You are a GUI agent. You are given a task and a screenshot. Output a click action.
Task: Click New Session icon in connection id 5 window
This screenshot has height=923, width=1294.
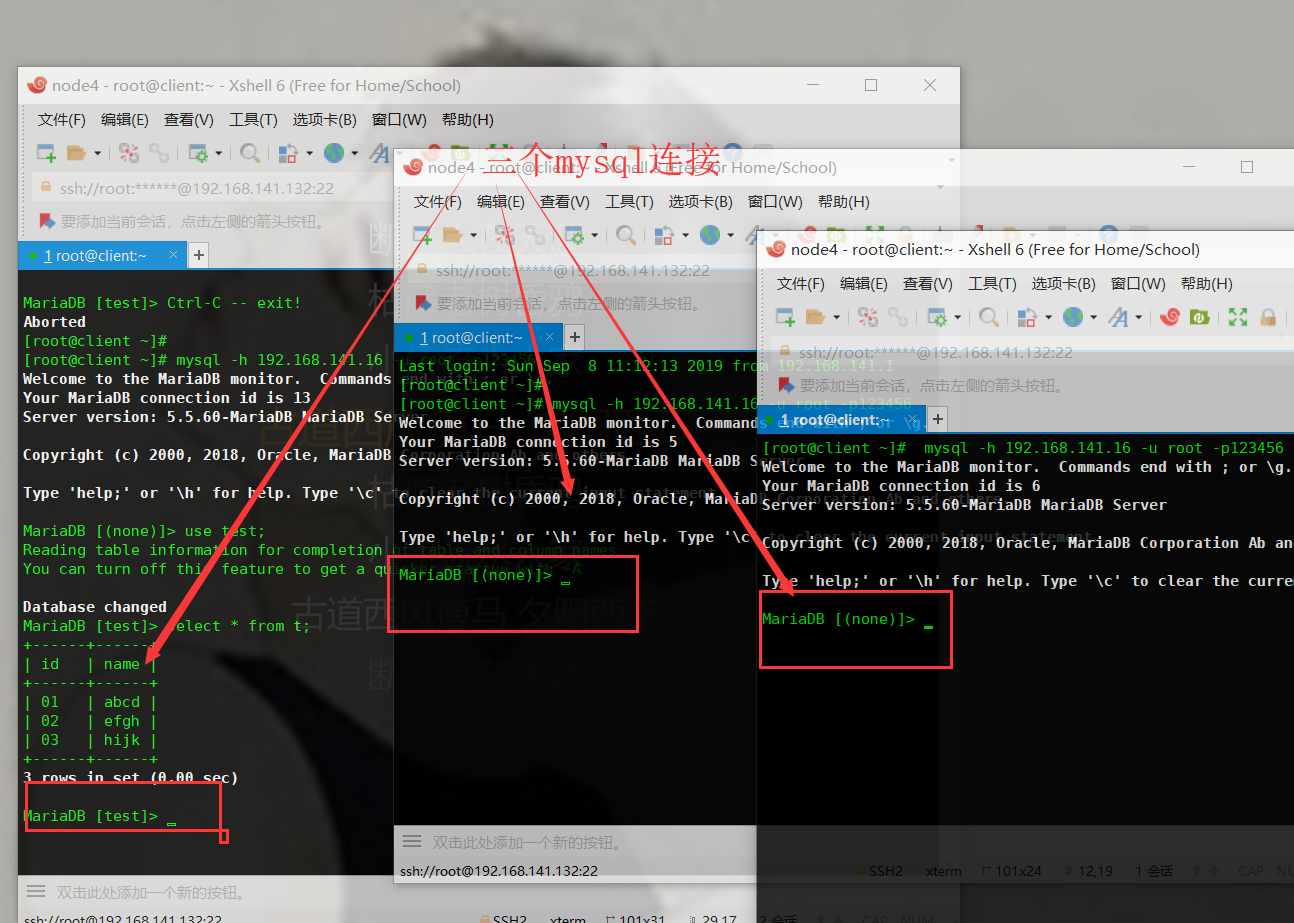pyautogui.click(x=423, y=235)
